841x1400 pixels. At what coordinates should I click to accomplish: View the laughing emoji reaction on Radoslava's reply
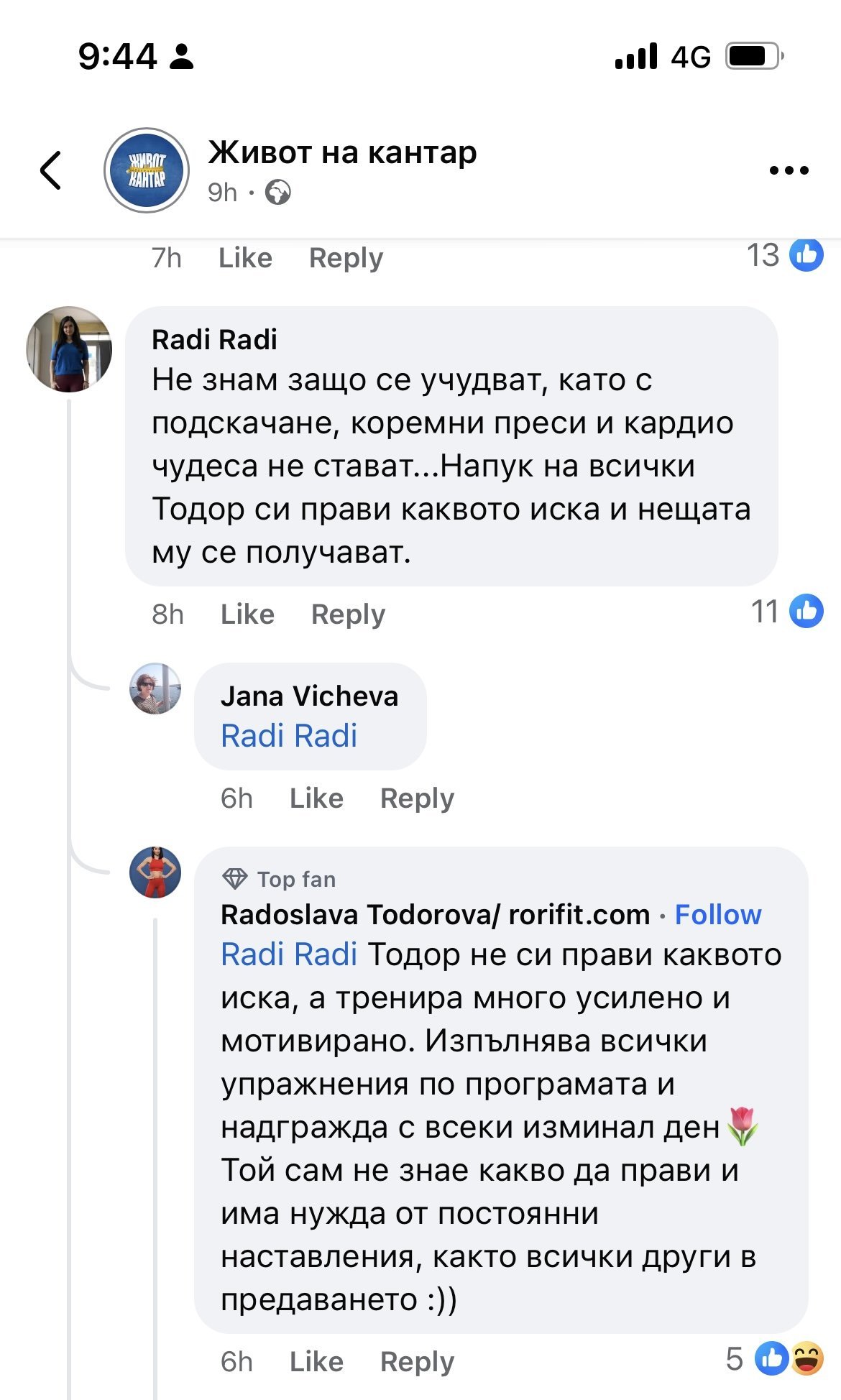click(807, 1359)
